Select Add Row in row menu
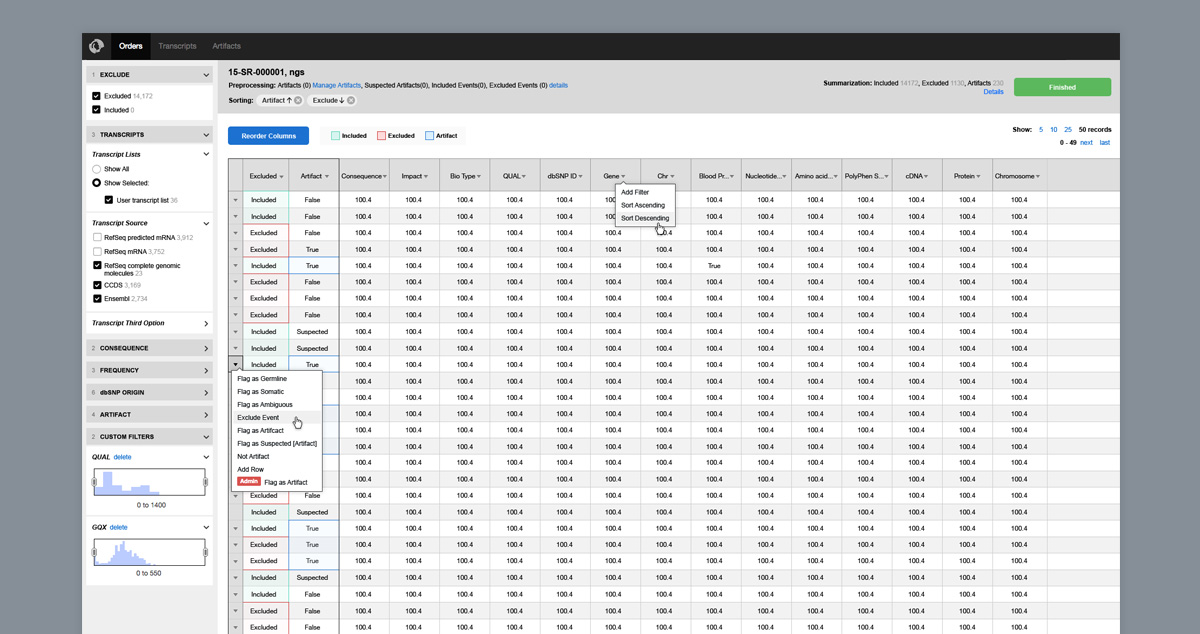 (250, 469)
